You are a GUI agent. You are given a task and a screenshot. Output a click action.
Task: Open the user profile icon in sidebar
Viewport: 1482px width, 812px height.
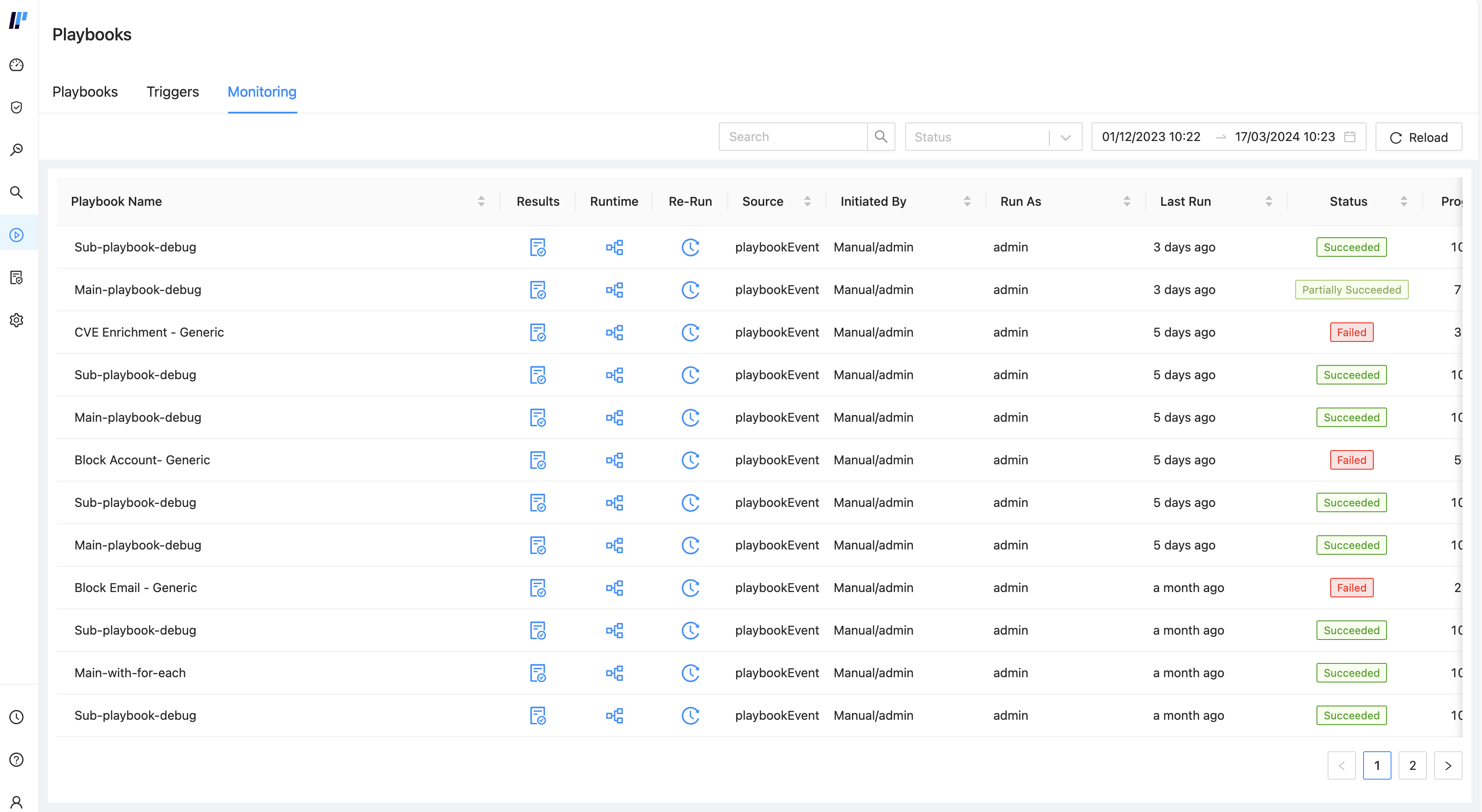tap(17, 802)
